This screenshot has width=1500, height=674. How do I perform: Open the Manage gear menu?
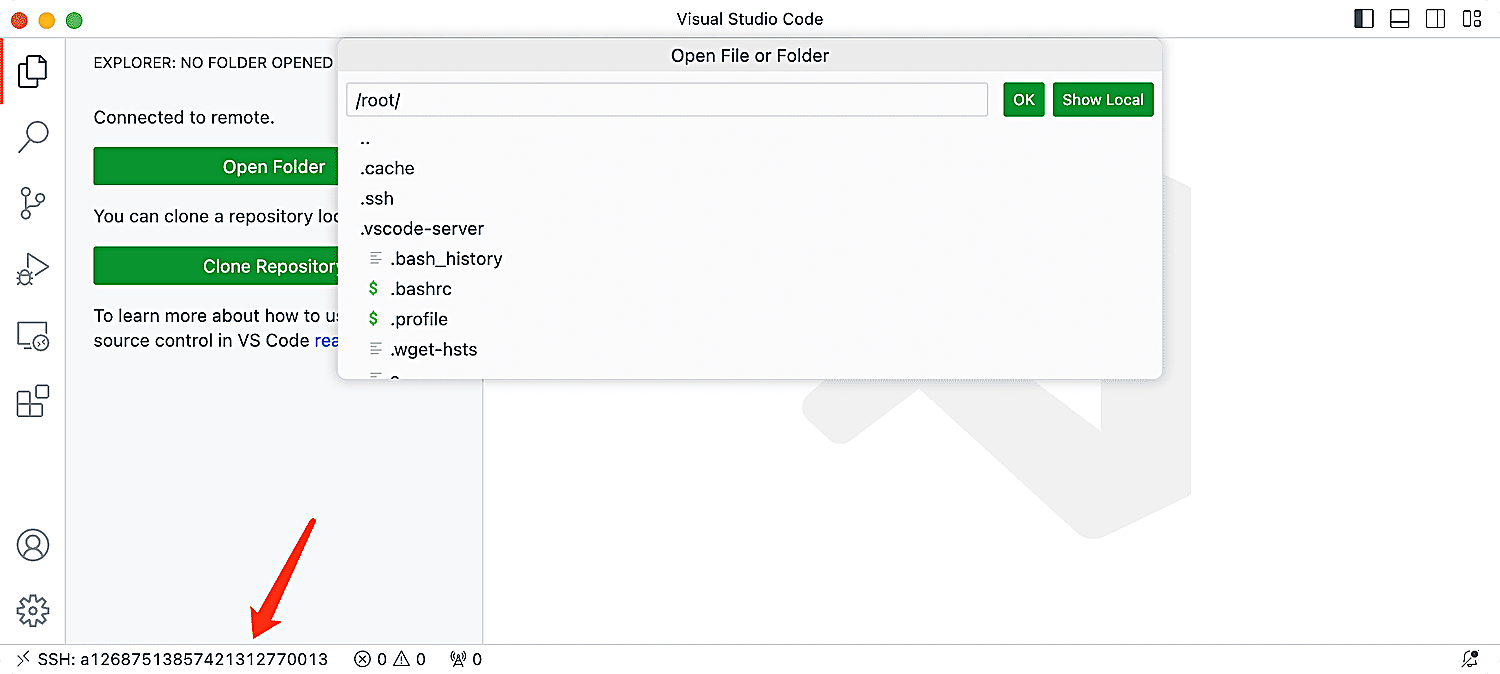click(x=33, y=610)
